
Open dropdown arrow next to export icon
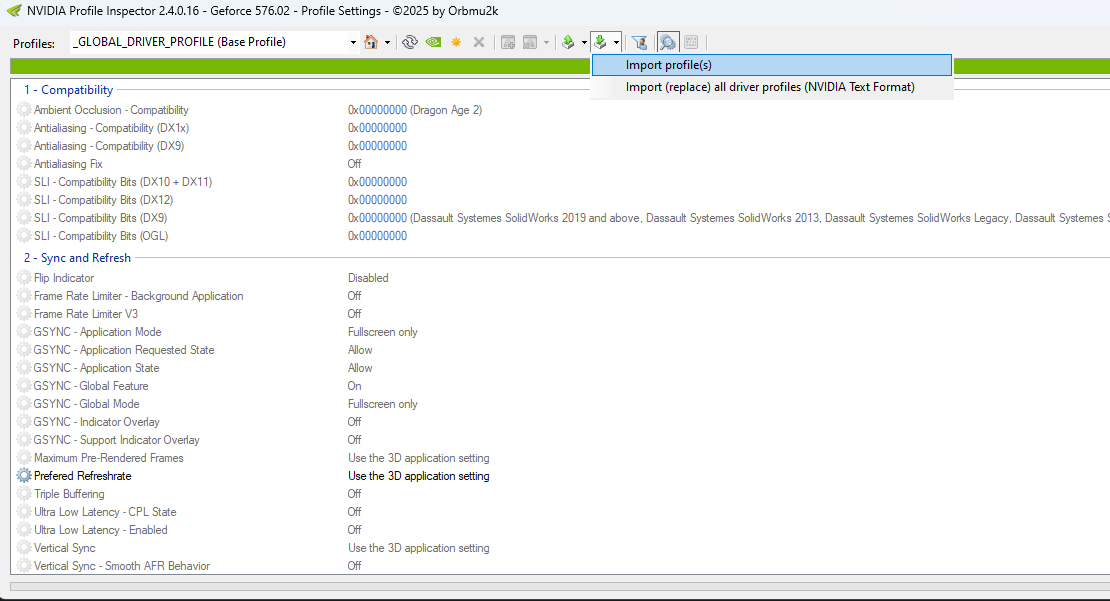(x=583, y=42)
